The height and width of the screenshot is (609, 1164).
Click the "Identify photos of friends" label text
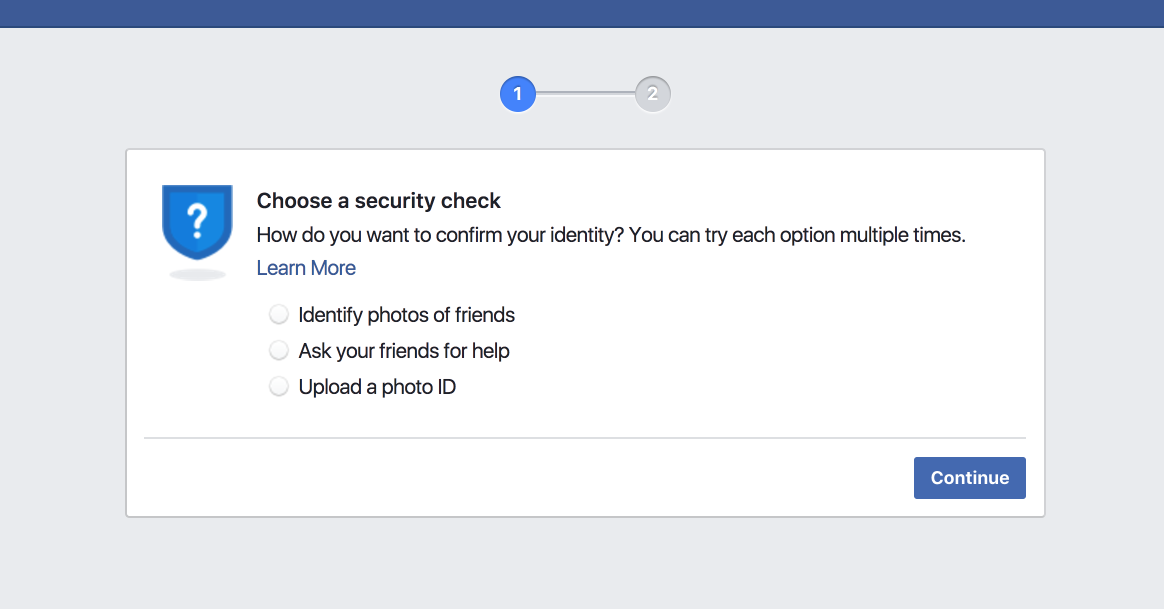(406, 315)
